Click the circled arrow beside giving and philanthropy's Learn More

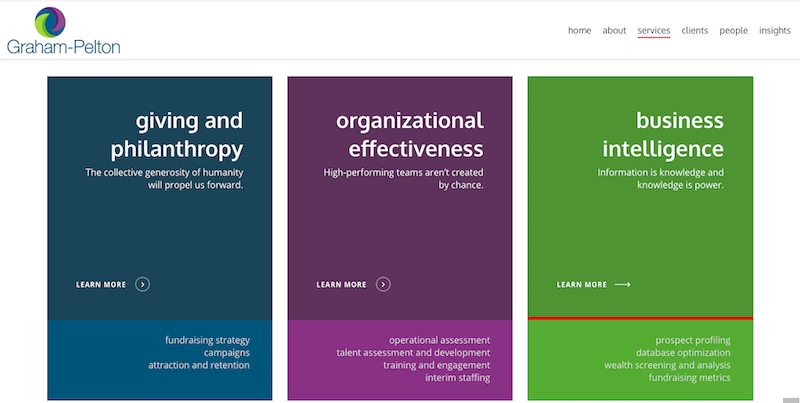click(142, 284)
